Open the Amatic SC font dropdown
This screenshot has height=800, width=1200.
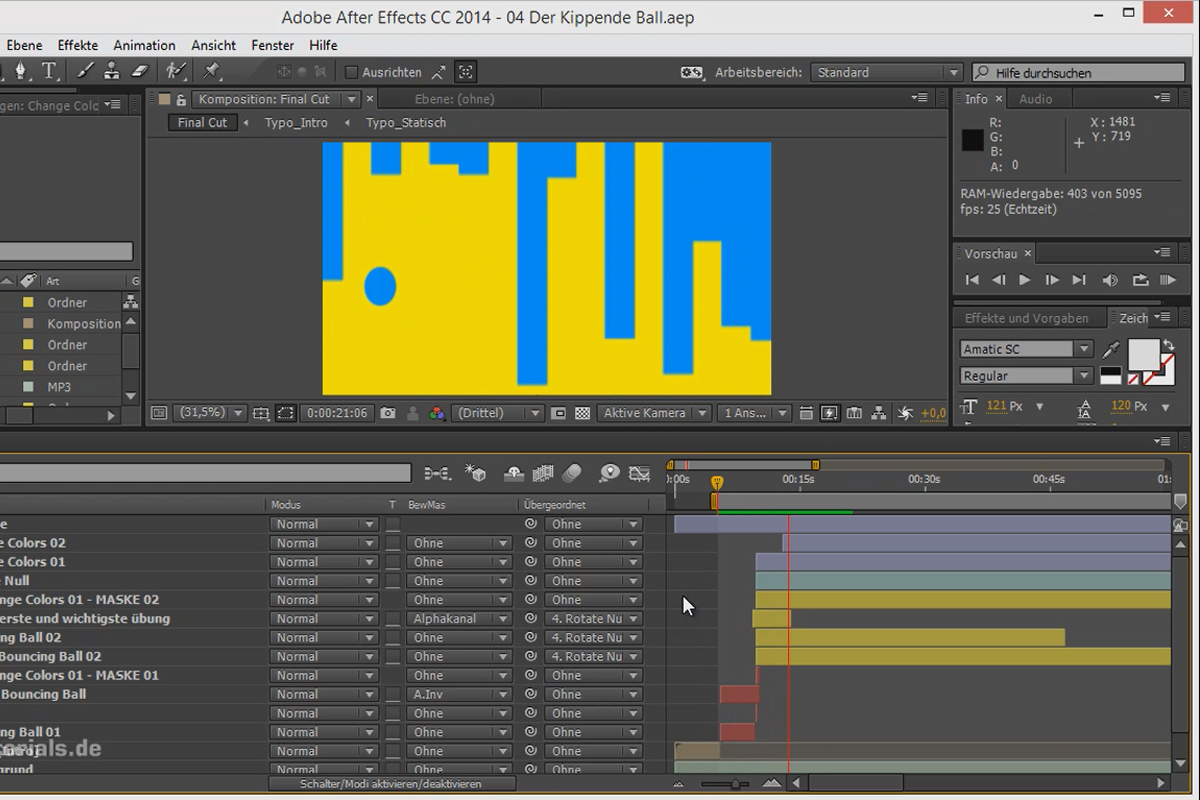tap(1027, 349)
